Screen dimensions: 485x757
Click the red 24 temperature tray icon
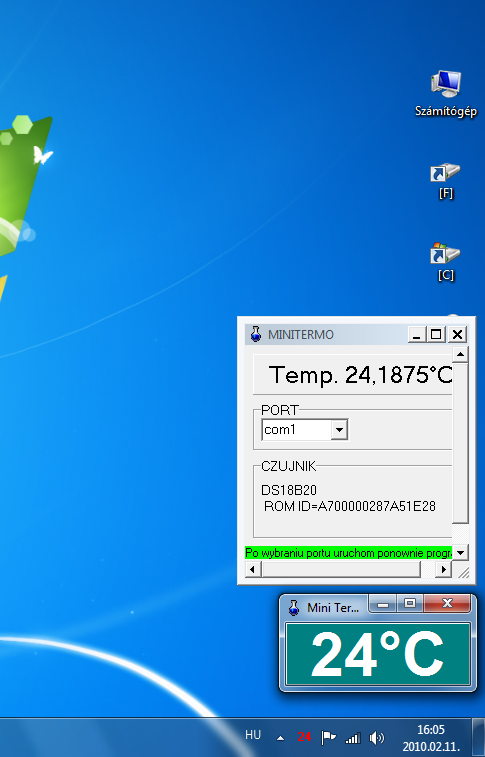point(304,737)
